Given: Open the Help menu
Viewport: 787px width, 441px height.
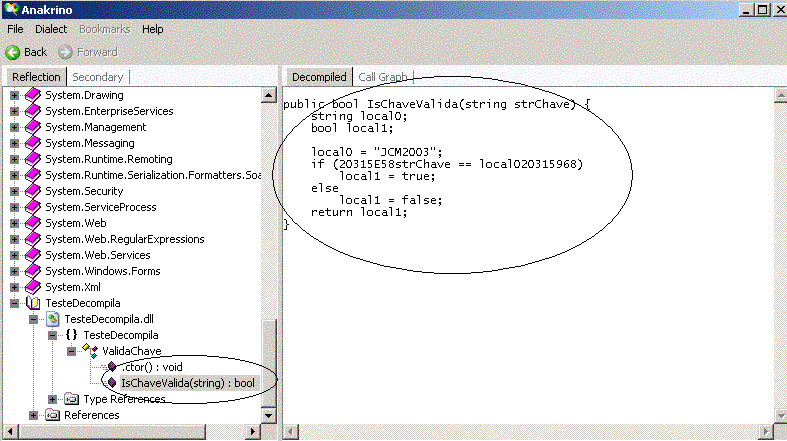Looking at the screenshot, I should (153, 29).
